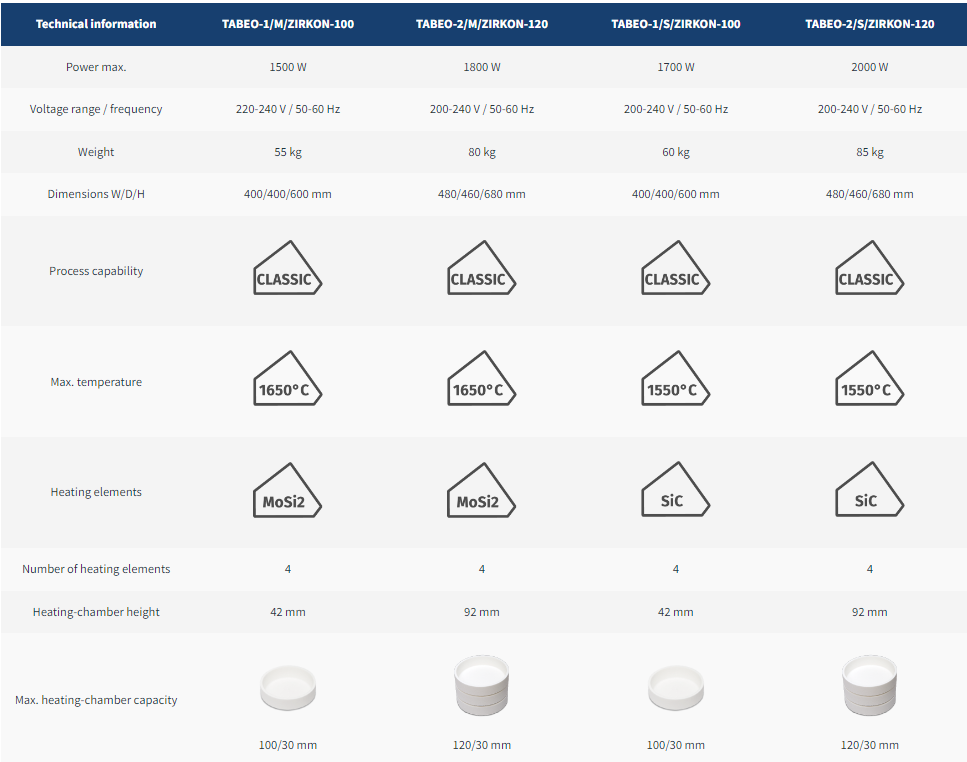Click the 80 kg weight value
The width and height of the screenshot is (967, 762).
point(482,152)
